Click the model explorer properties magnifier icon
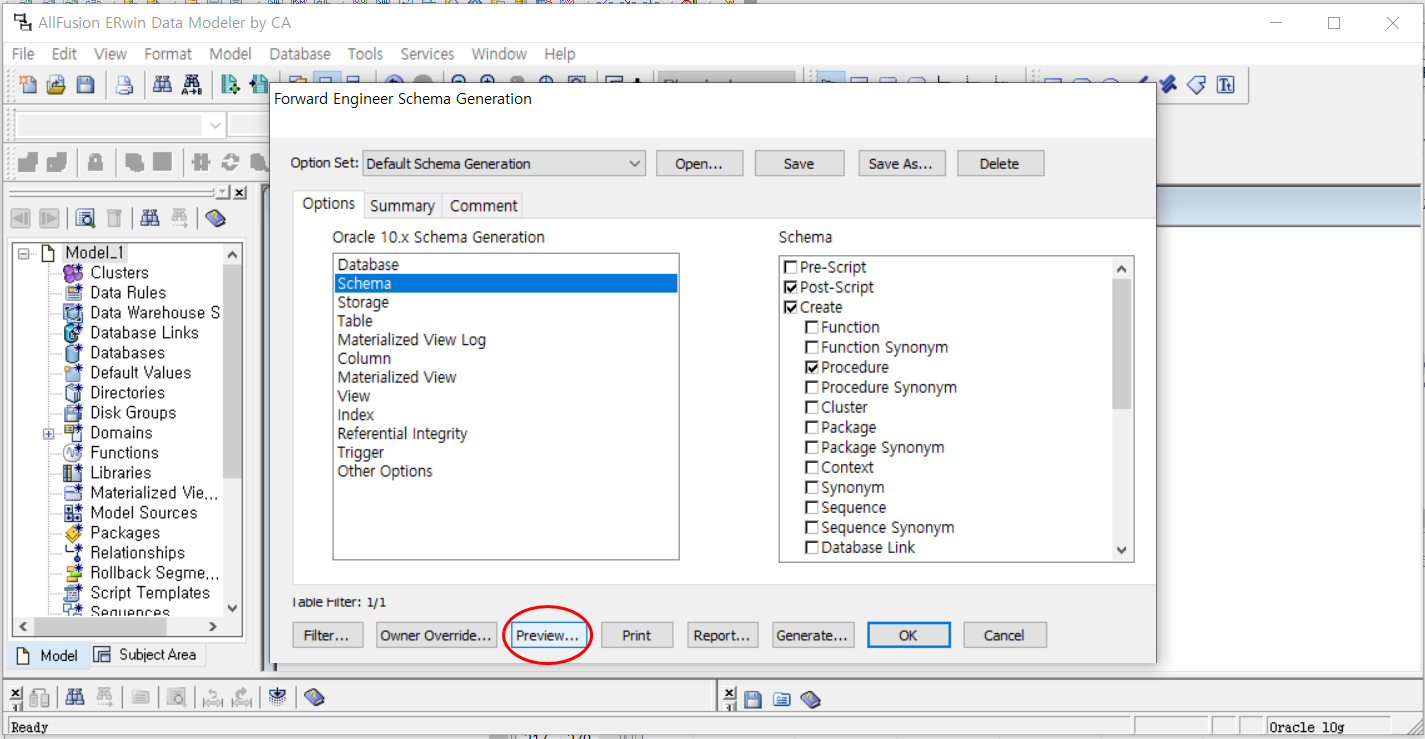 (86, 218)
